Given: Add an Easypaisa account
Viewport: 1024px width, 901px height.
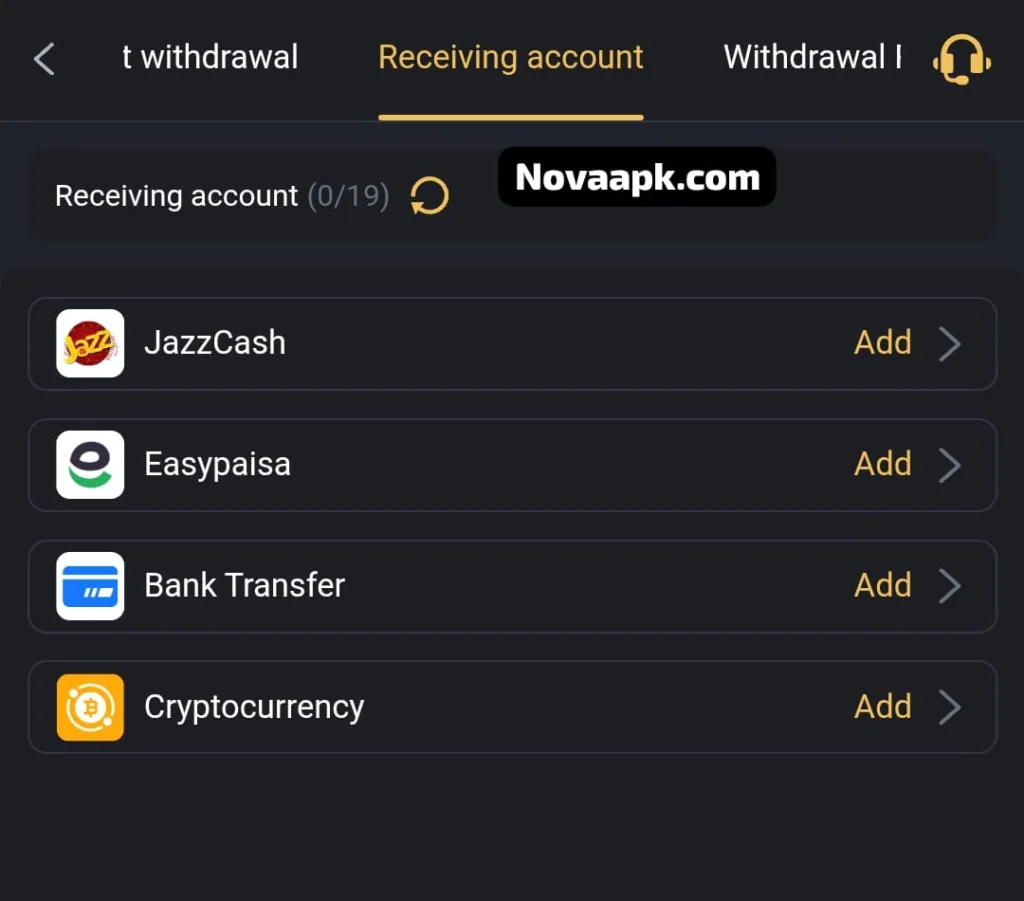Looking at the screenshot, I should pyautogui.click(x=882, y=464).
